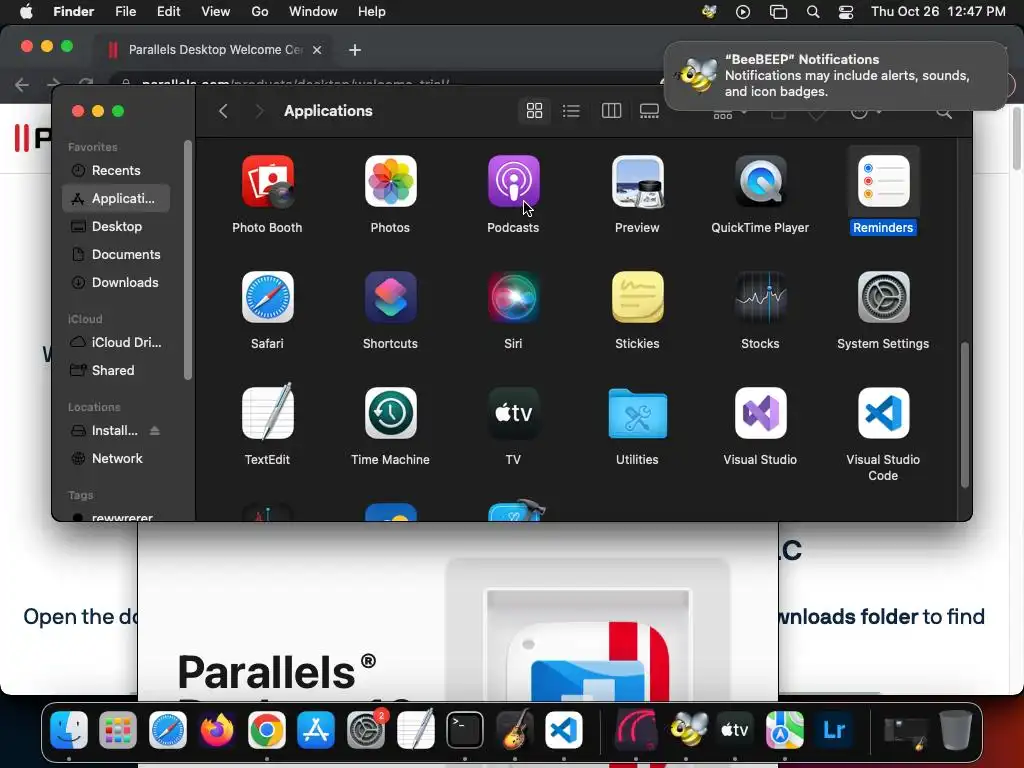
Task: Select the Visual Studio app icon
Action: click(x=760, y=413)
